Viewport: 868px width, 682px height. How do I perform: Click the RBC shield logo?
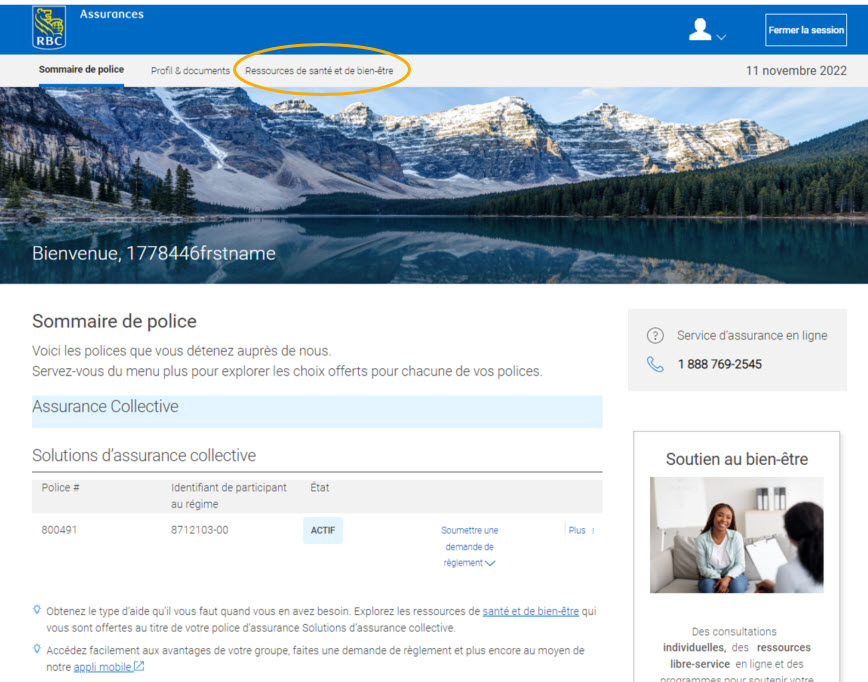click(x=47, y=27)
